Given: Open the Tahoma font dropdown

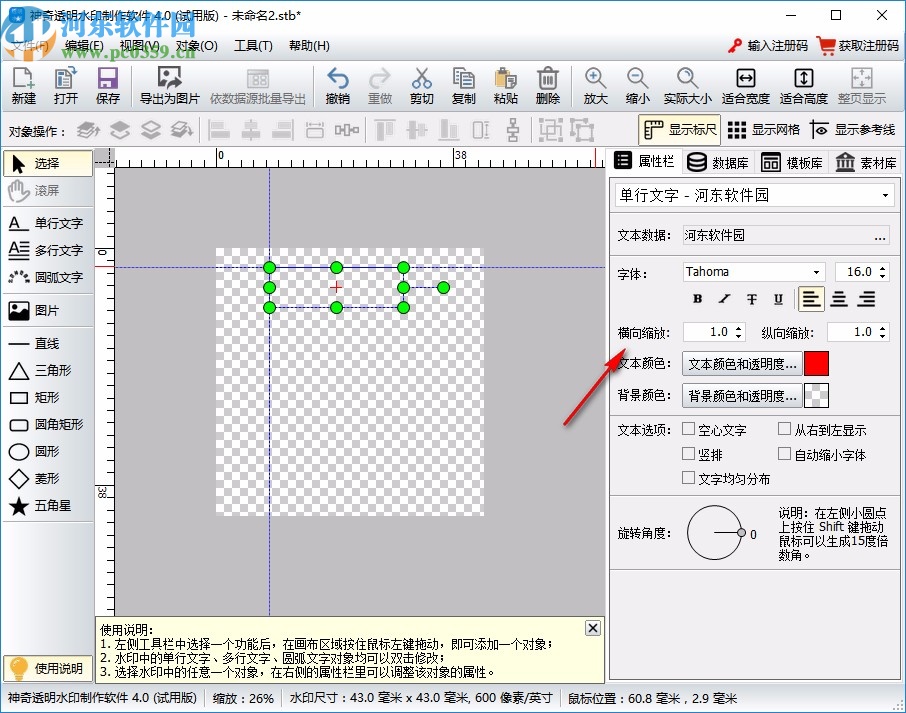Looking at the screenshot, I should [816, 272].
